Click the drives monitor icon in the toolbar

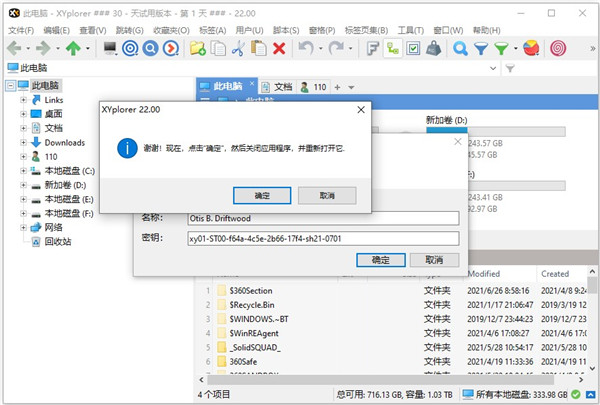pos(110,48)
